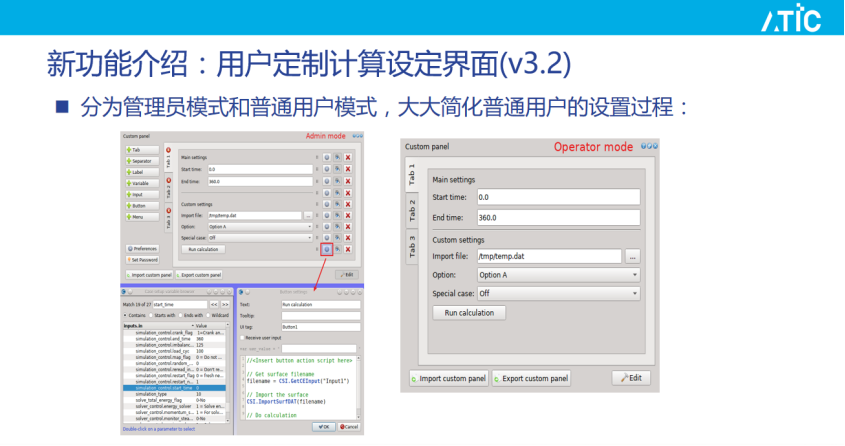Switch to Tab 3 in Operator mode panel
This screenshot has width=845, height=446.
[412, 246]
